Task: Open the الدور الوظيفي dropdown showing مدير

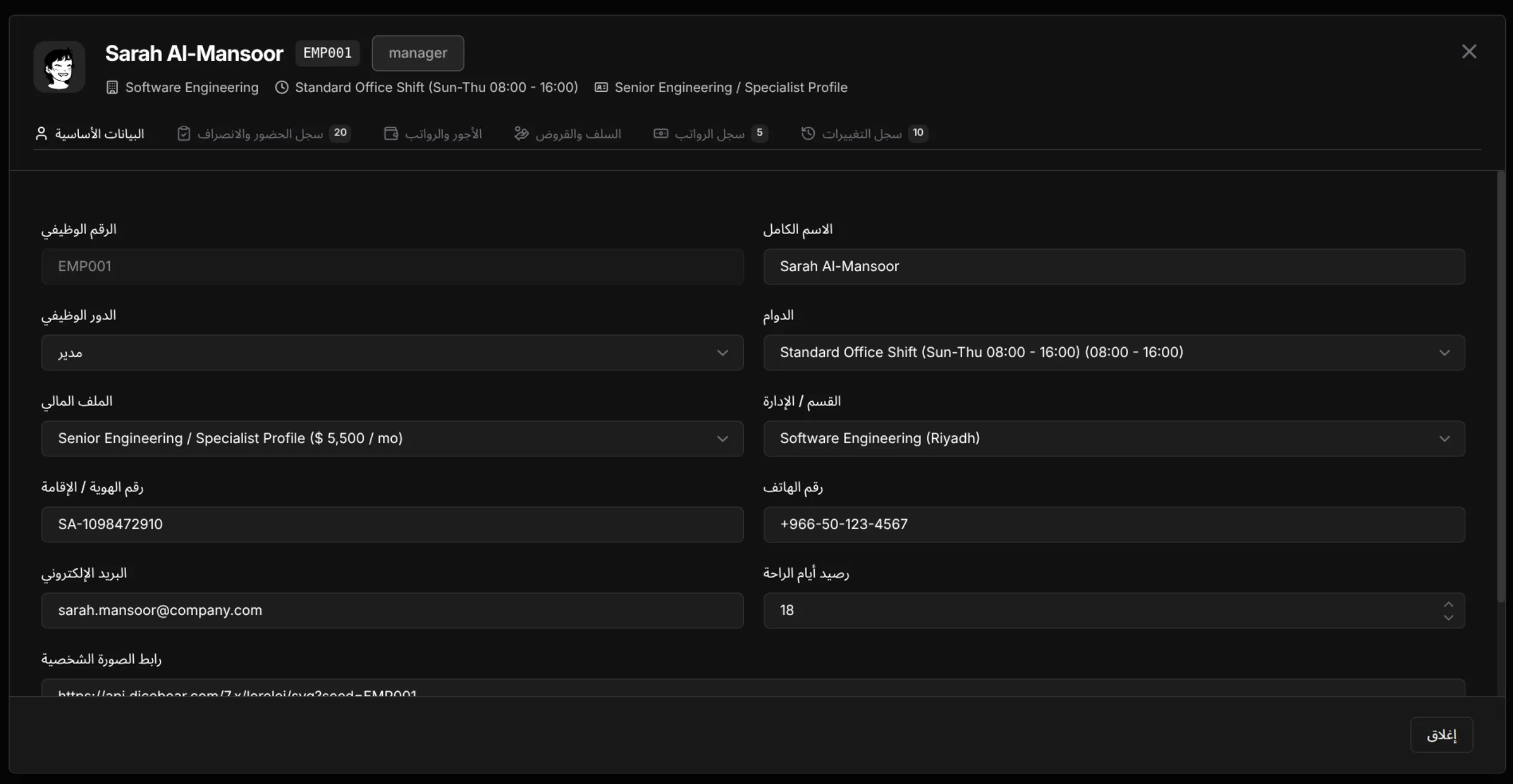Action: (x=392, y=353)
